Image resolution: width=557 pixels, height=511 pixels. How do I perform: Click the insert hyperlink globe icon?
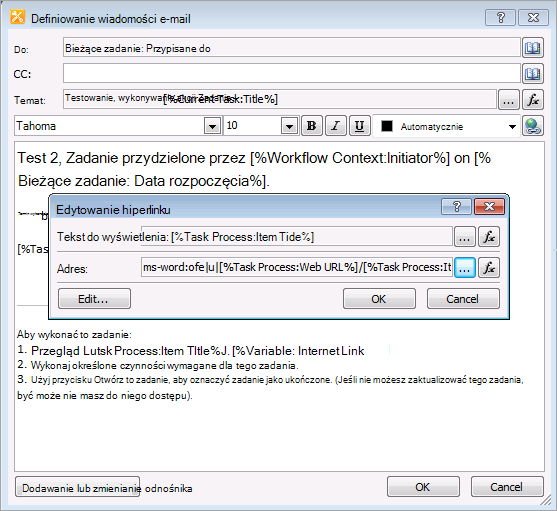tap(532, 126)
